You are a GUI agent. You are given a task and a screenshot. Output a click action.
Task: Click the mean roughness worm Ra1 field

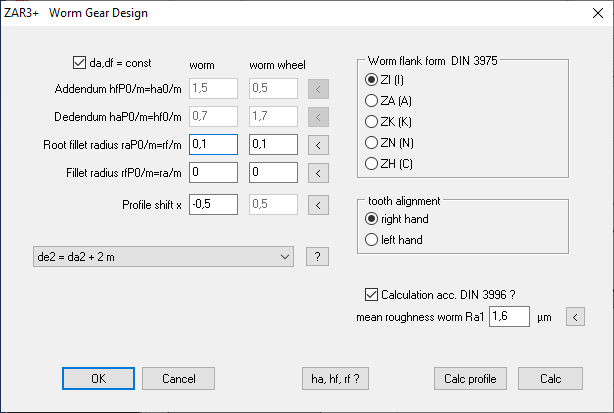tap(508, 318)
